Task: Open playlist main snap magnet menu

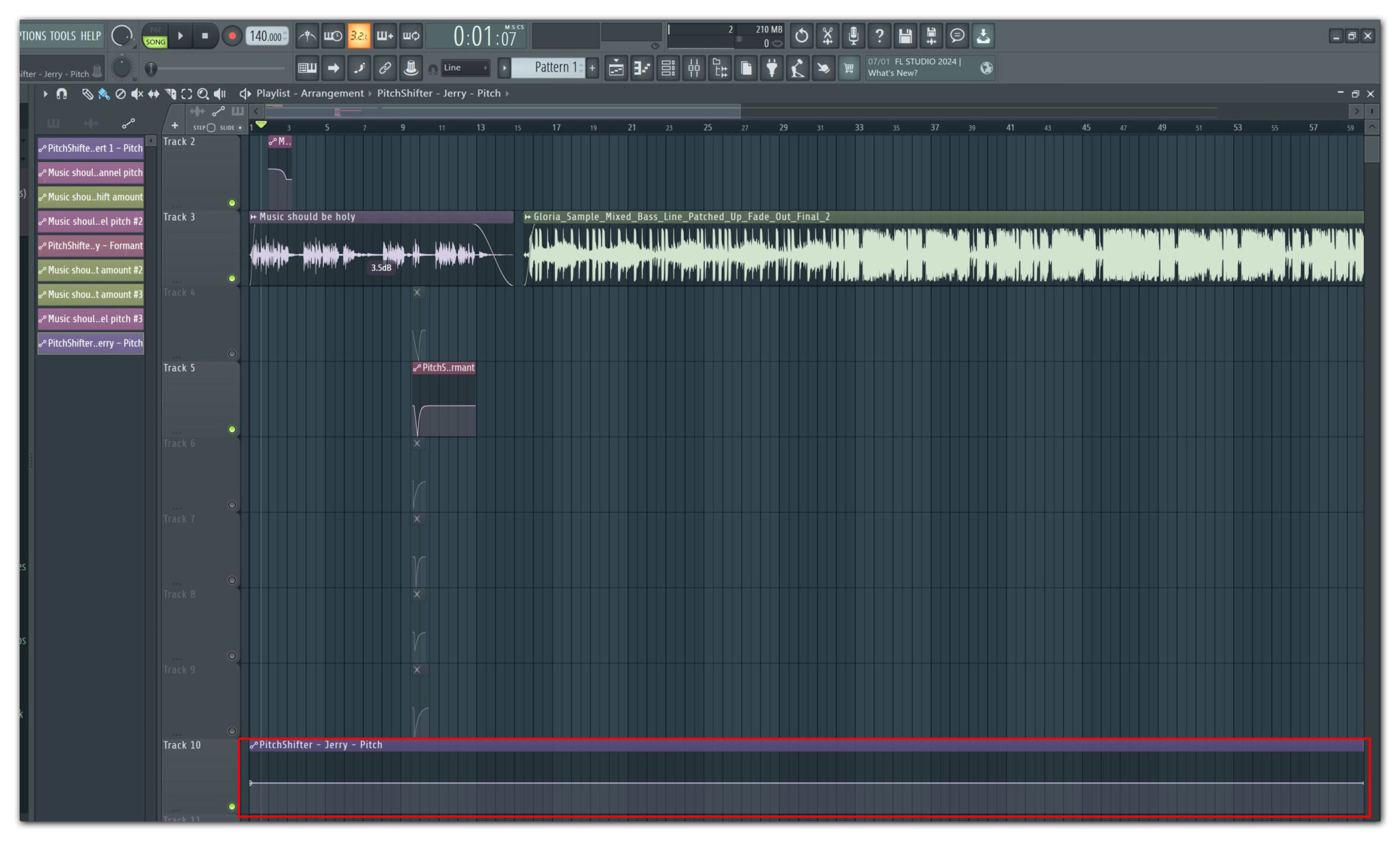Action: [x=62, y=94]
